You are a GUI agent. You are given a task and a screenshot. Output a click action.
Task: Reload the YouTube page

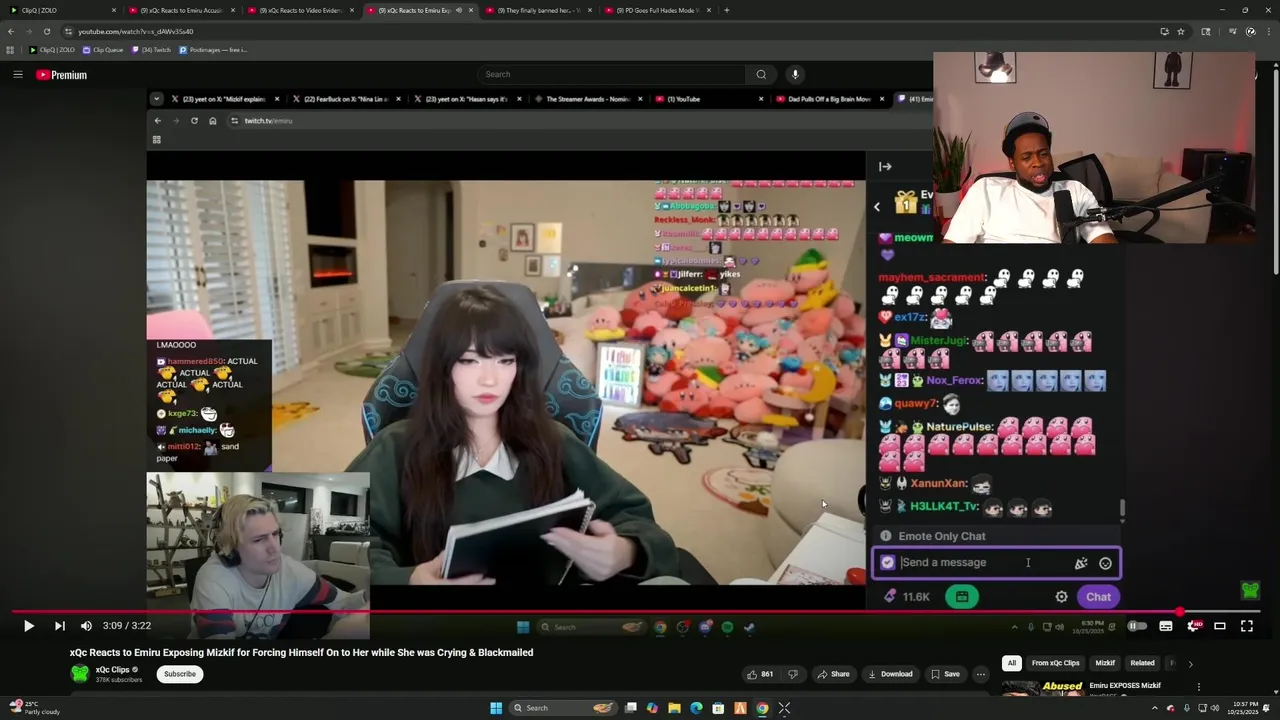click(46, 31)
